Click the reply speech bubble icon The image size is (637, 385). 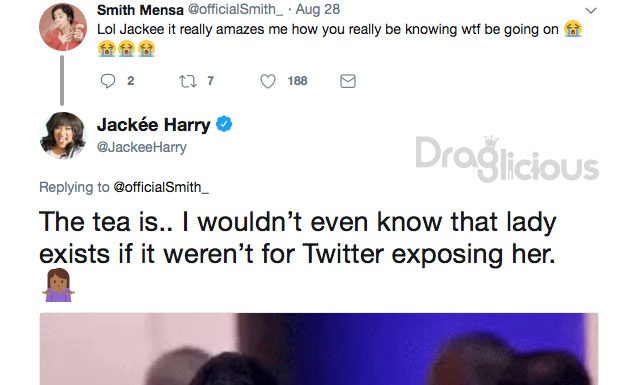[108, 81]
